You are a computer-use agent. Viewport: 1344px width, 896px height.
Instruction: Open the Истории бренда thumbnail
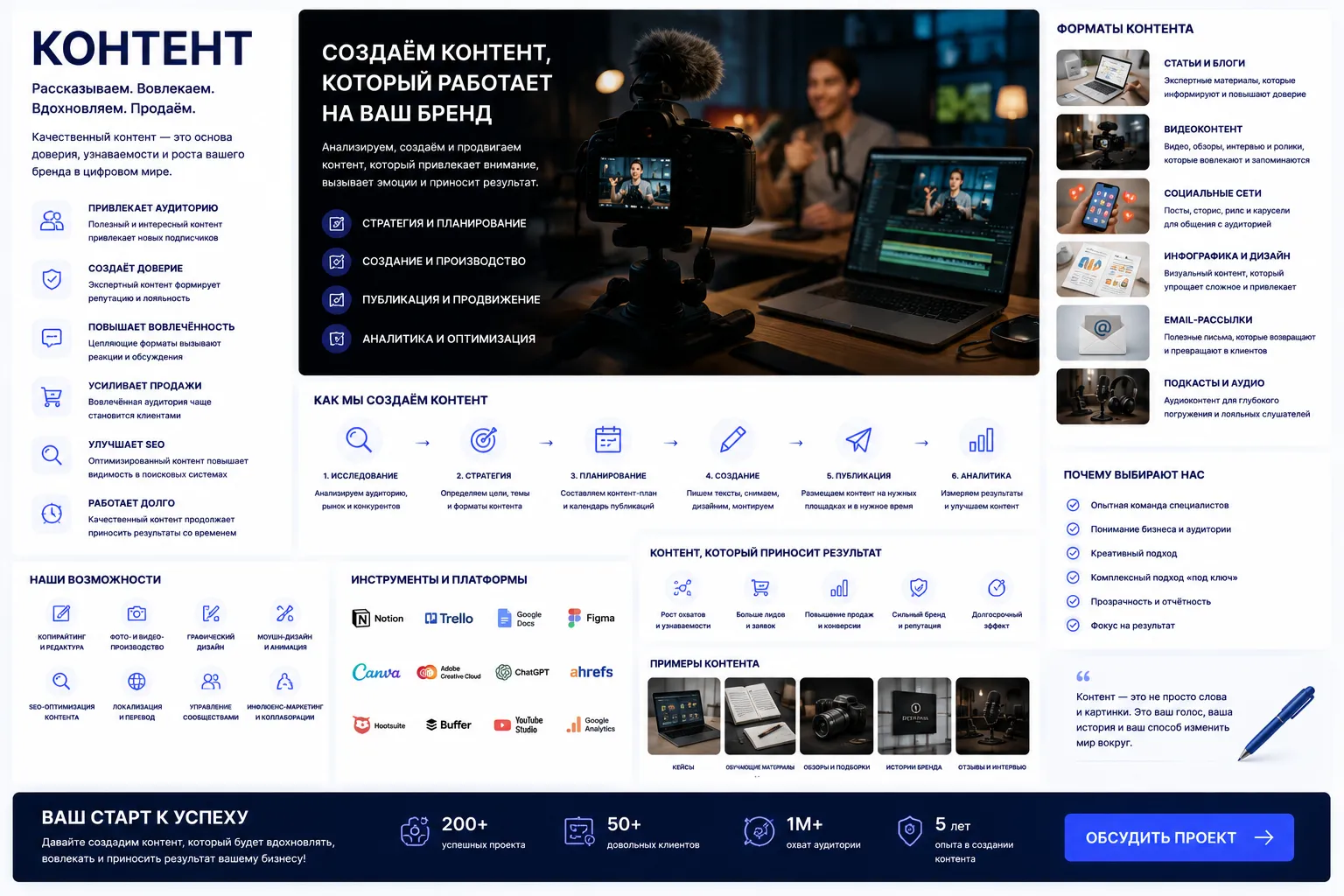pos(914,716)
